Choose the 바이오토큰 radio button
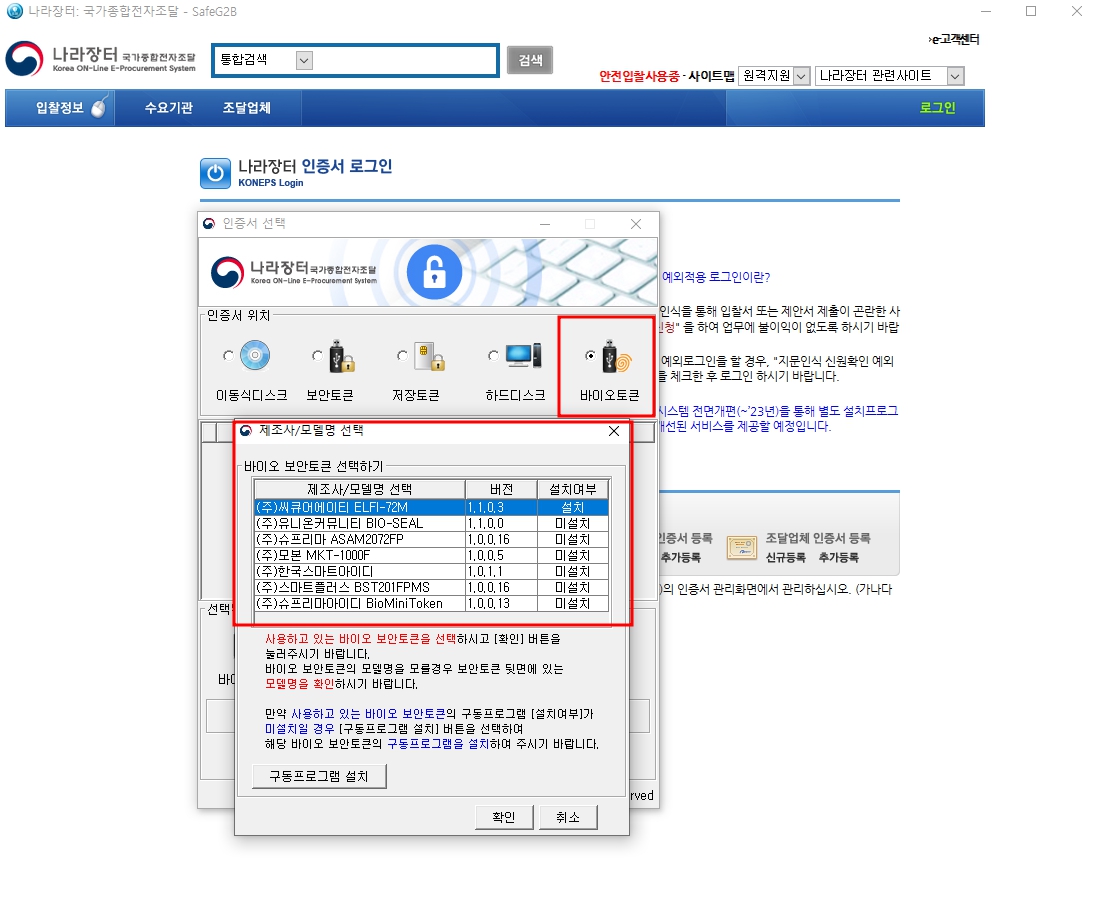 click(x=590, y=355)
